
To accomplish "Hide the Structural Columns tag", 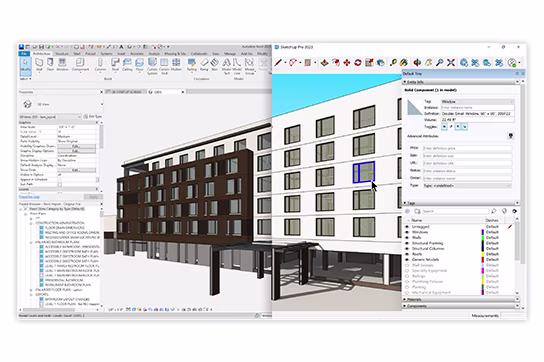I will tap(407, 249).
